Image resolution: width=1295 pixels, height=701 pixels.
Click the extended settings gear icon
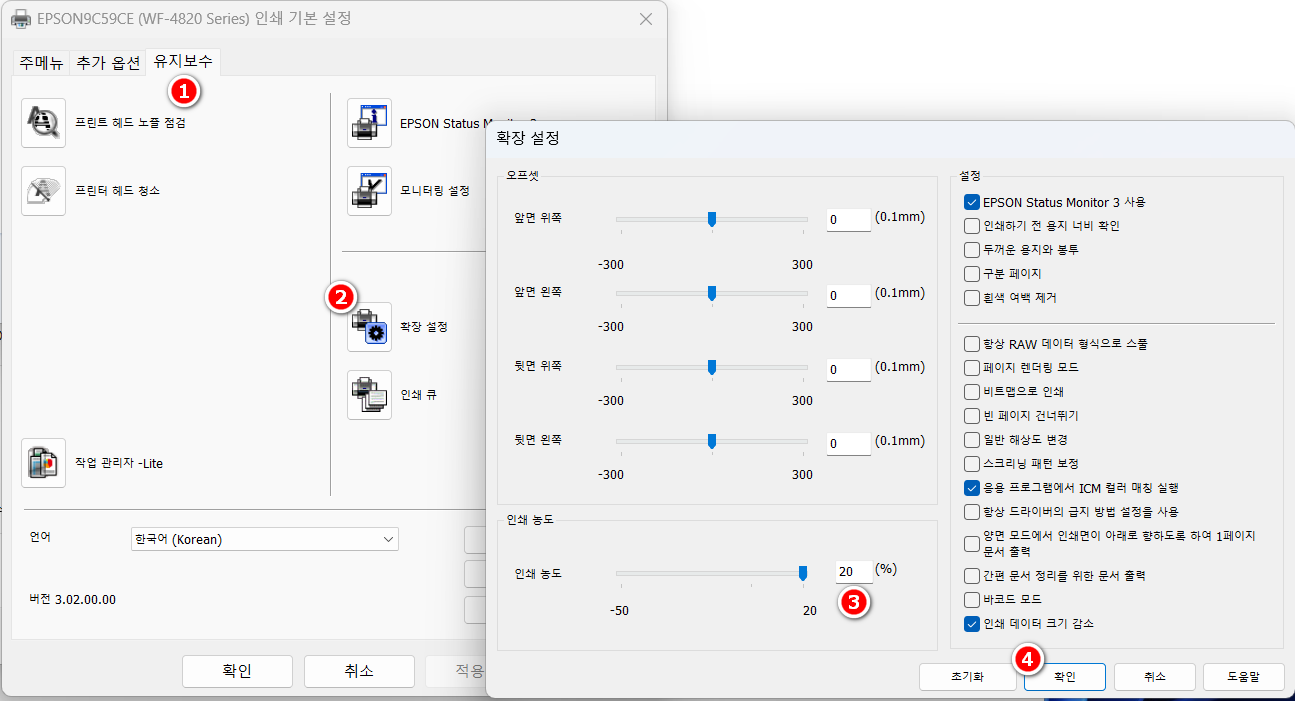[369, 327]
